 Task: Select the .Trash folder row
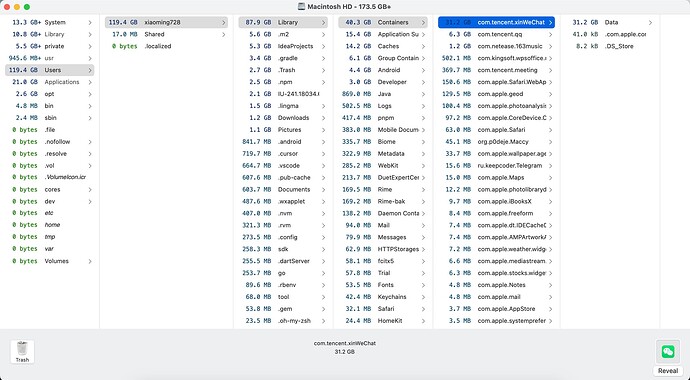point(283,70)
